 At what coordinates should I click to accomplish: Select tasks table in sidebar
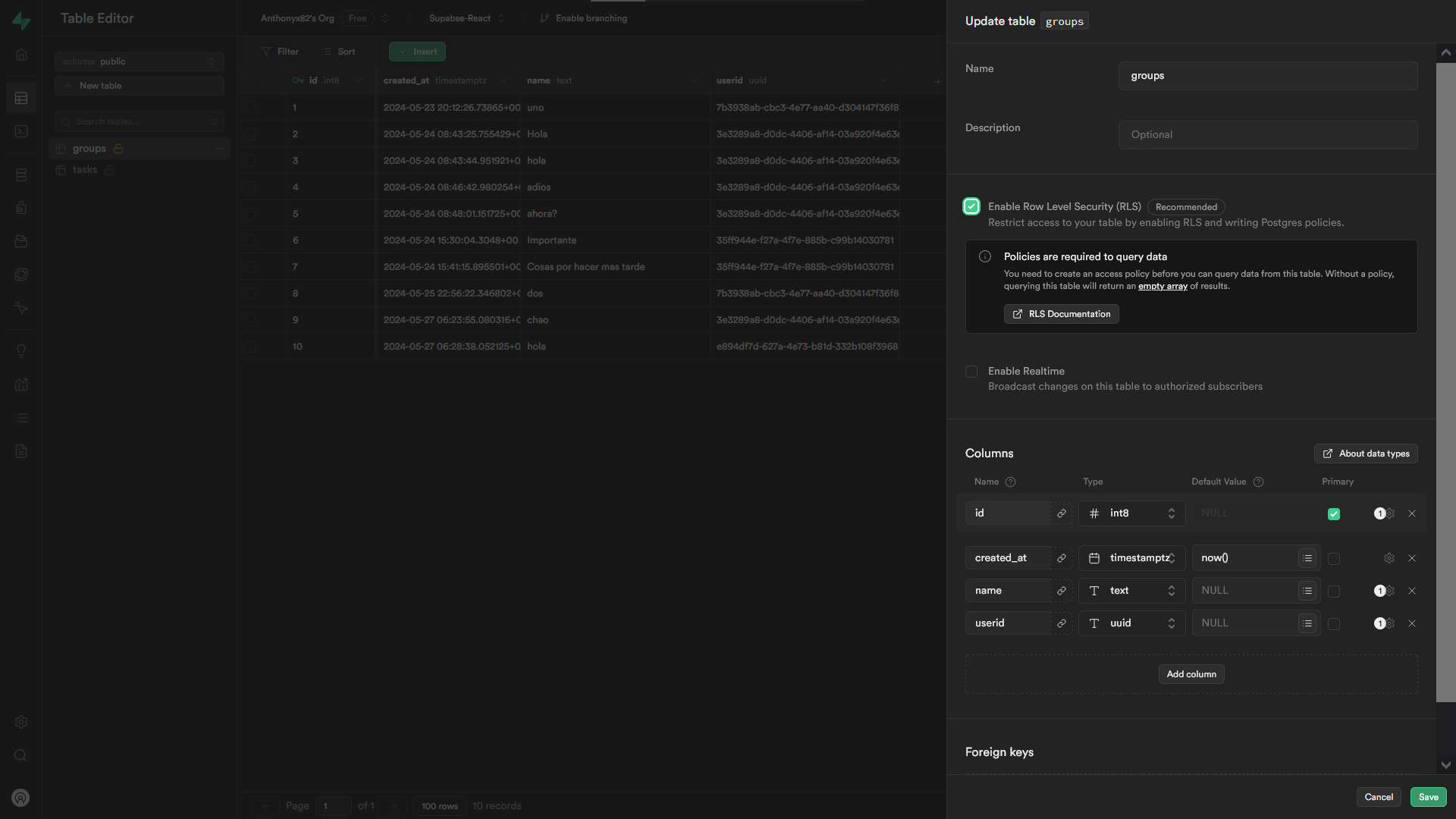85,170
